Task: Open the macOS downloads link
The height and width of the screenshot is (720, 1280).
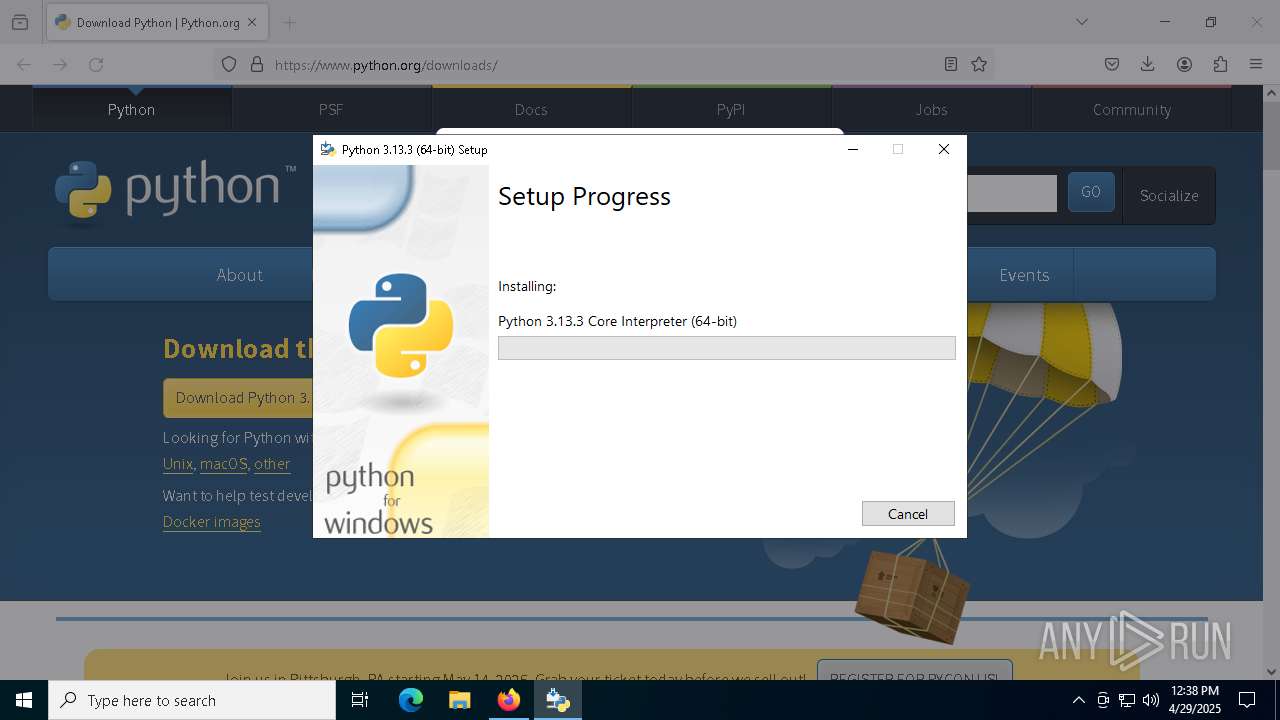Action: tap(223, 464)
